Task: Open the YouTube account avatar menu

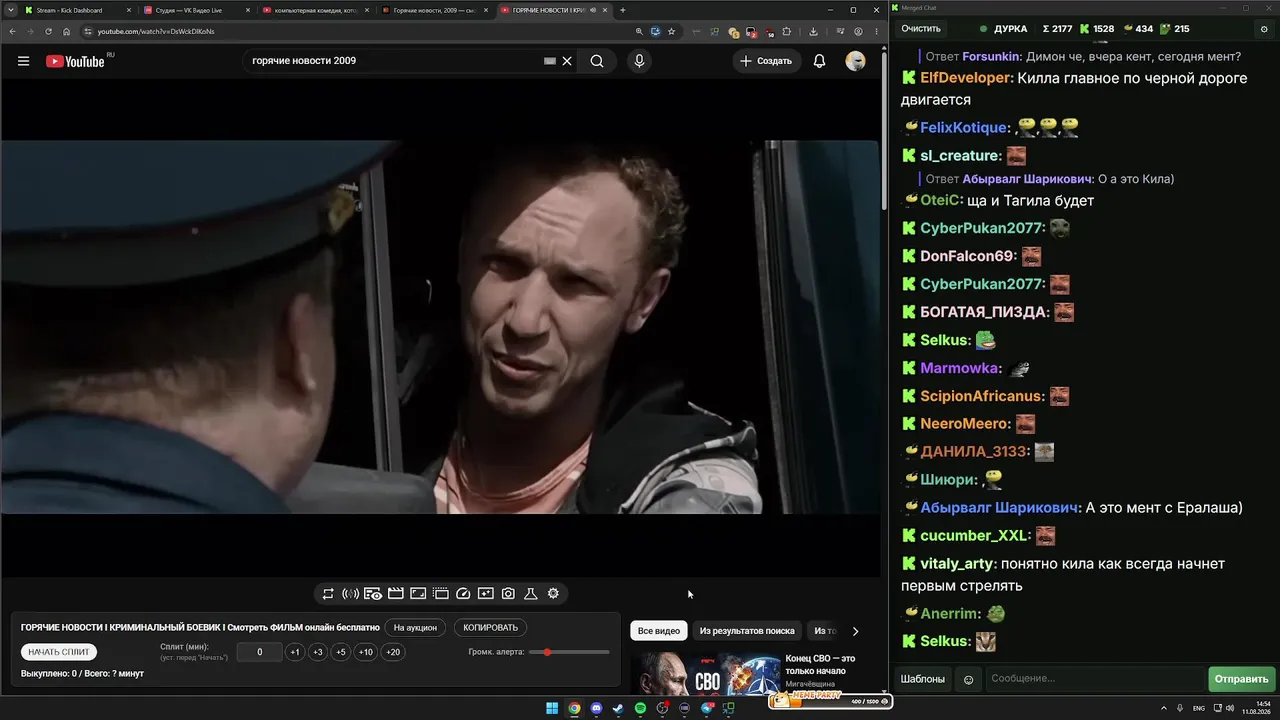Action: (x=855, y=61)
